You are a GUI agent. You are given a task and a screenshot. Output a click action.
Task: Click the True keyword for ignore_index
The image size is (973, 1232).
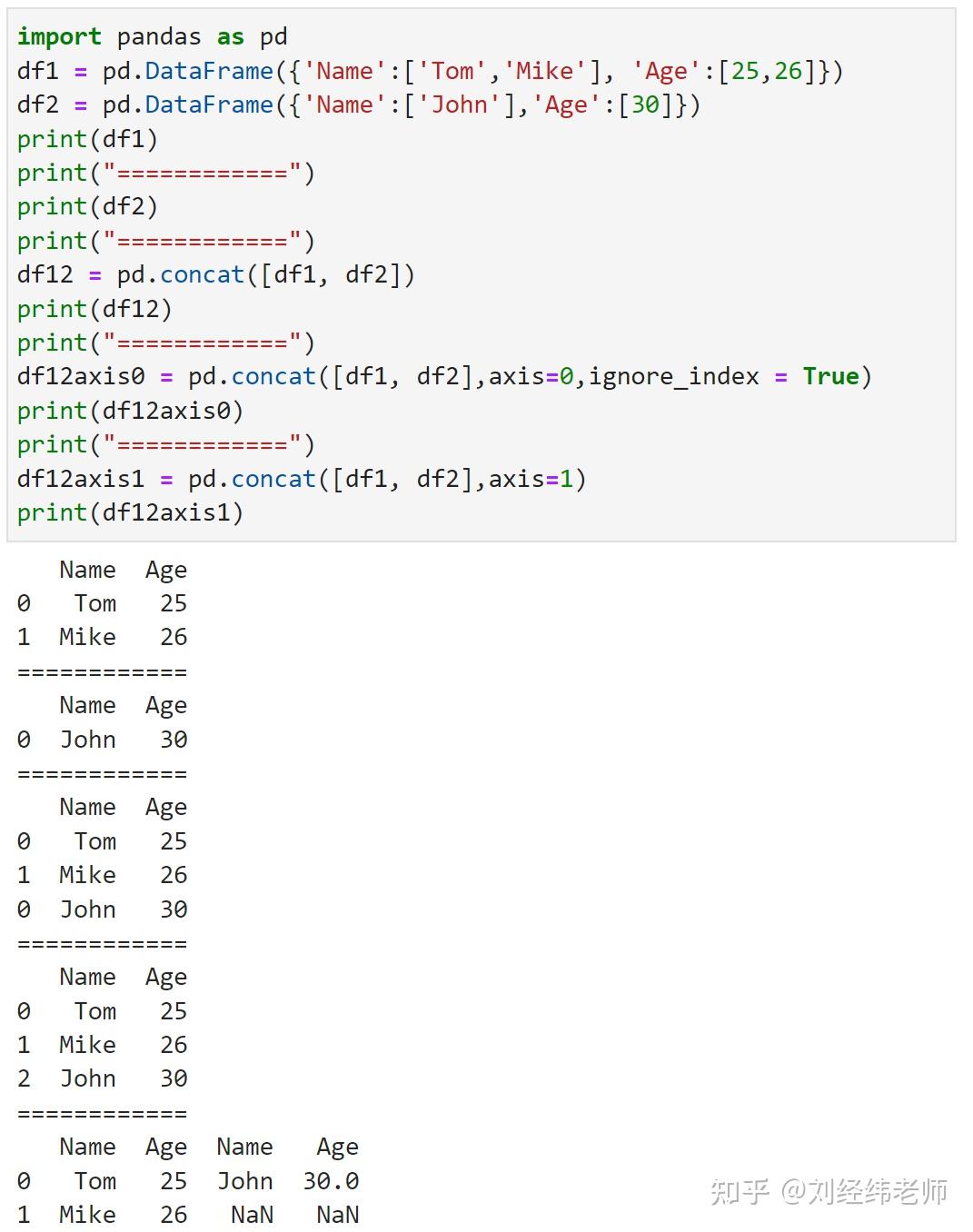click(x=829, y=376)
